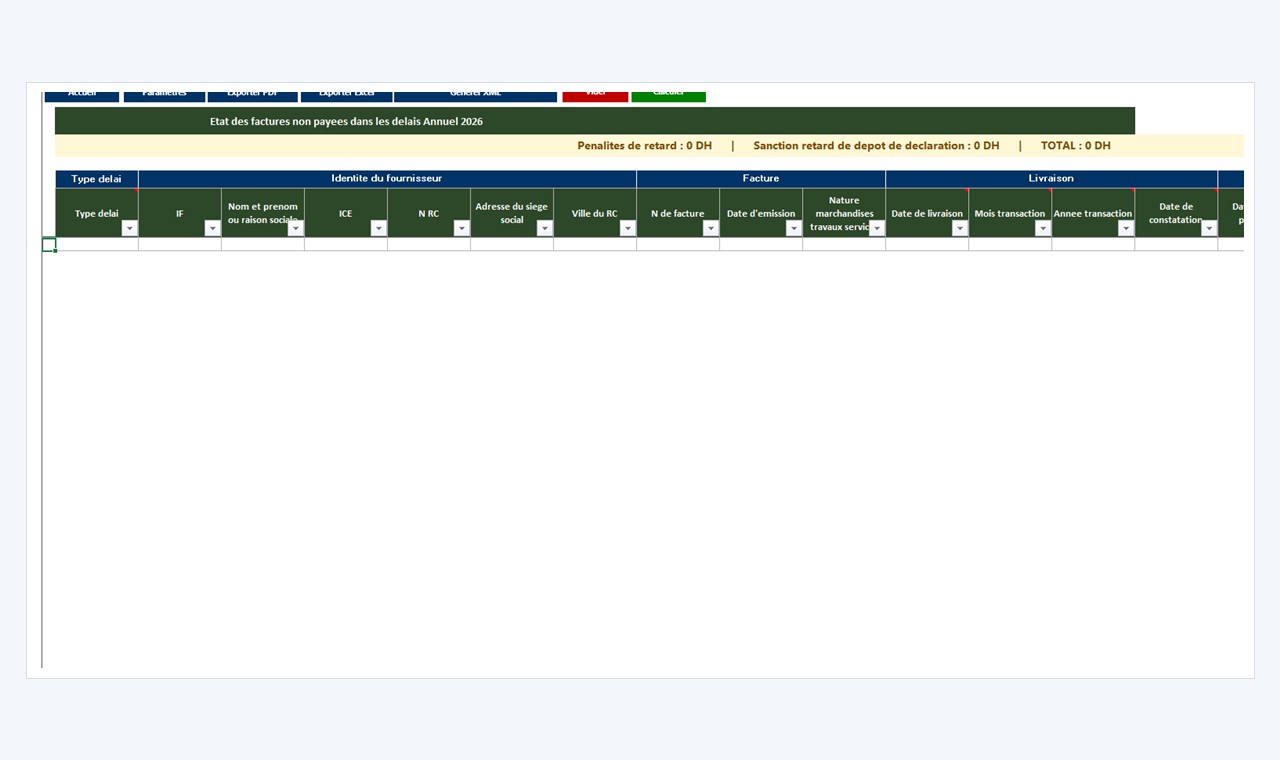Select the 'N de facture' column header

pos(678,213)
